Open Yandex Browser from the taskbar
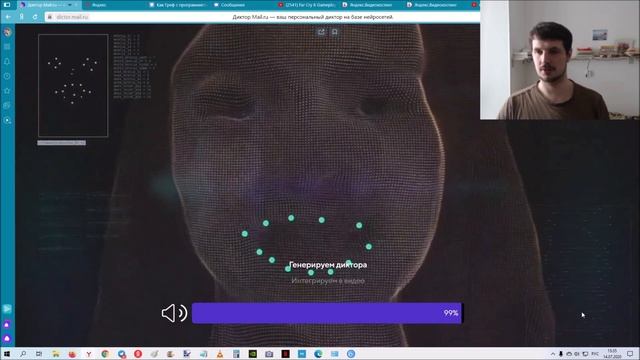This screenshot has width=640, height=360. tap(89, 354)
